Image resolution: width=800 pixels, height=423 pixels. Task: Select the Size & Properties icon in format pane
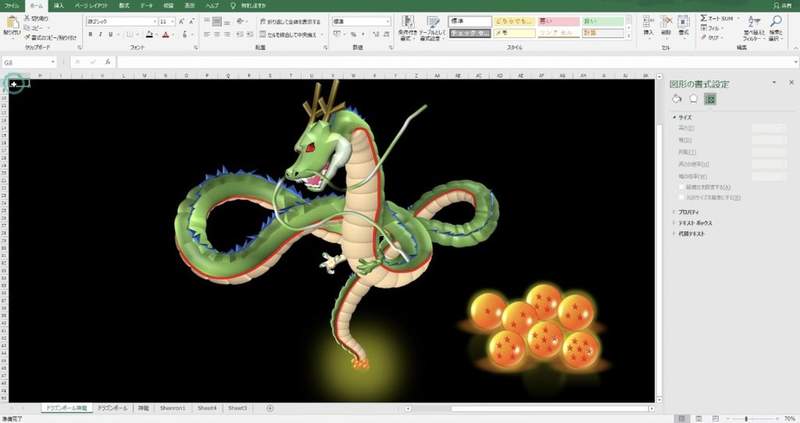pyautogui.click(x=710, y=99)
